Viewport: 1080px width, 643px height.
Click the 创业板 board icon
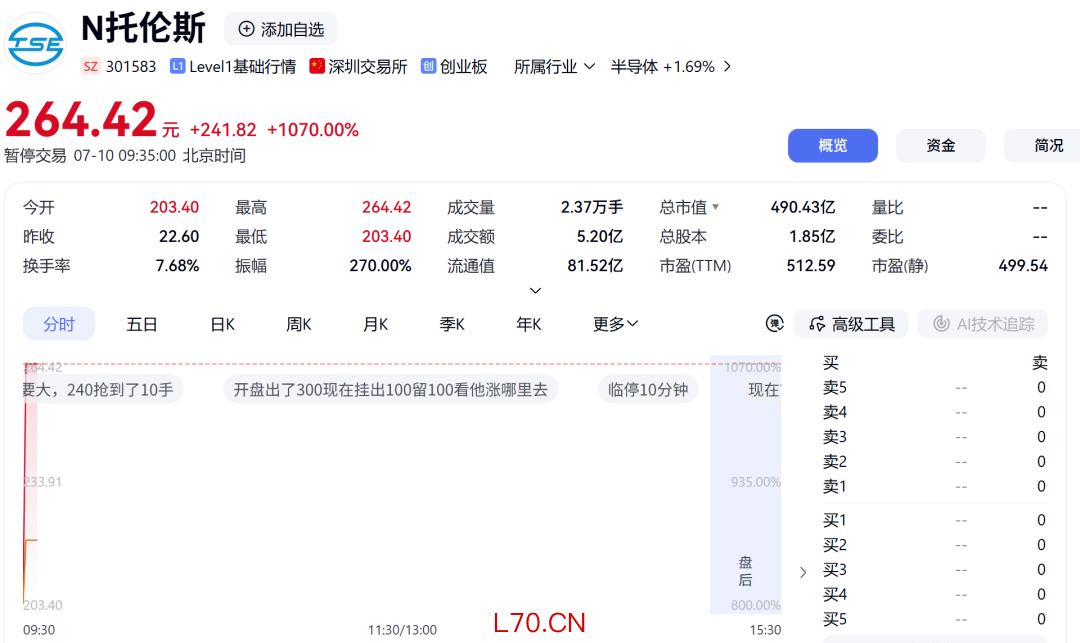(x=428, y=66)
